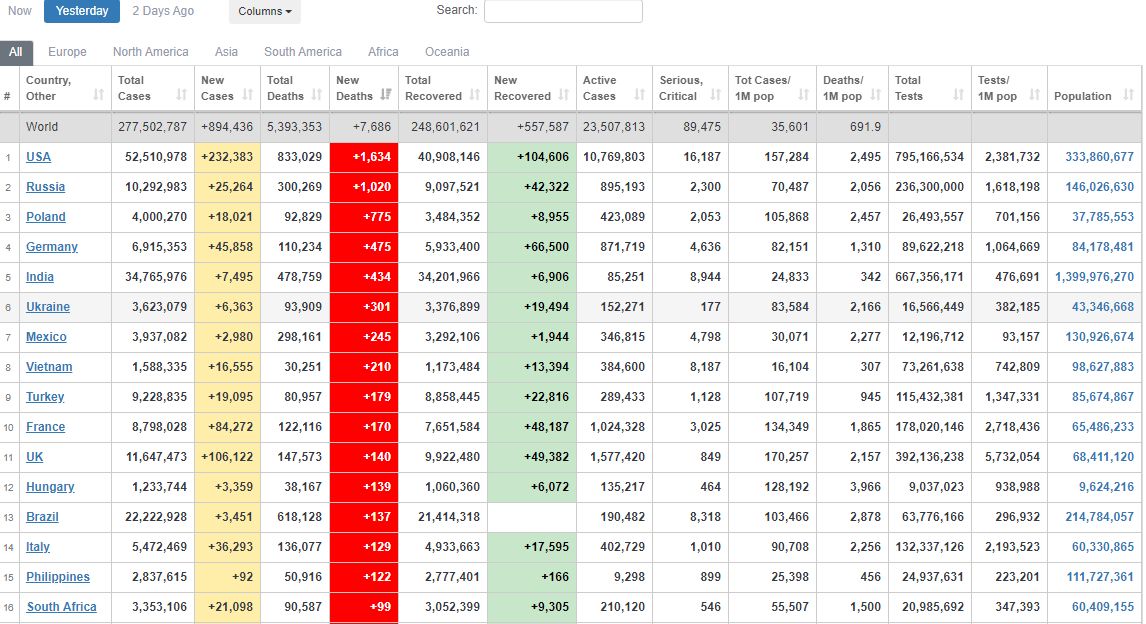1146x624 pixels.
Task: Sort by Serious, Critical column icon
Action: pyautogui.click(x=715, y=96)
